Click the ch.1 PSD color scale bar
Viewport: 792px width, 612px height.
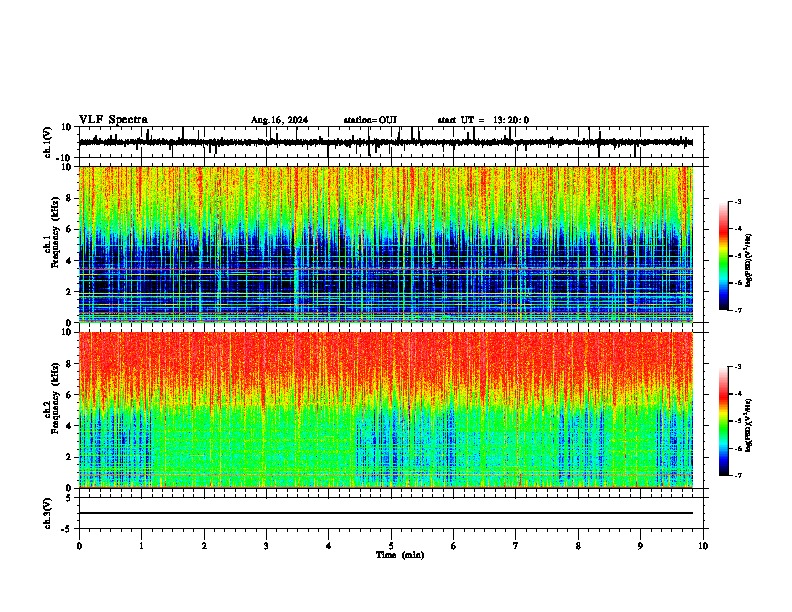724,256
